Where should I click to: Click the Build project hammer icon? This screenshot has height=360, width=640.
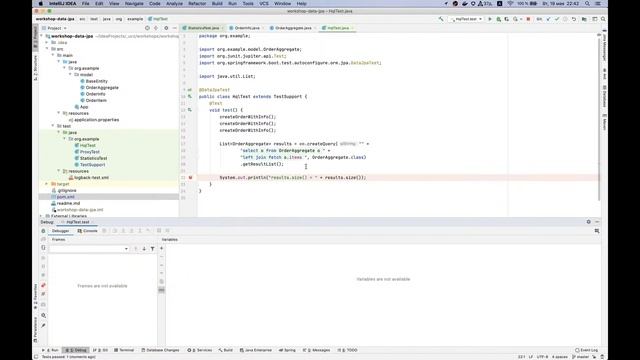point(441,19)
